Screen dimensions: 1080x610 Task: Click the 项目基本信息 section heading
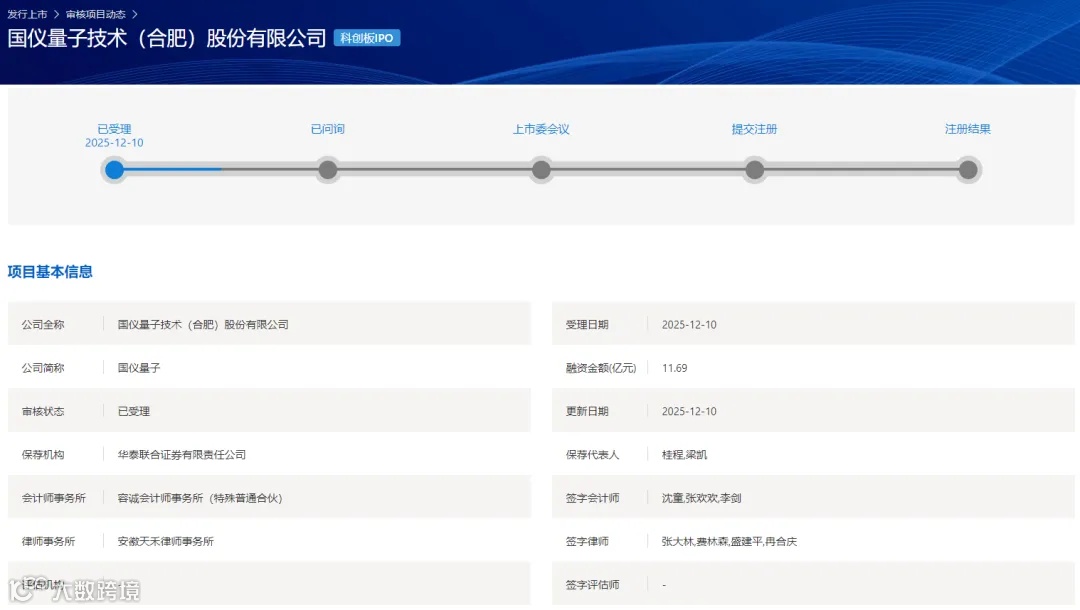50,272
